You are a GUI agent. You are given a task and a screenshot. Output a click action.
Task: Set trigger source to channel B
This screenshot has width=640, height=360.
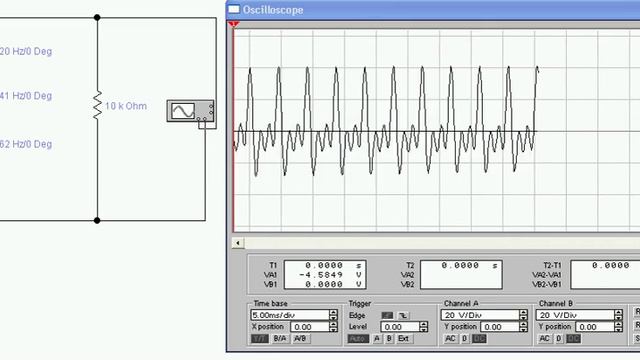389,339
